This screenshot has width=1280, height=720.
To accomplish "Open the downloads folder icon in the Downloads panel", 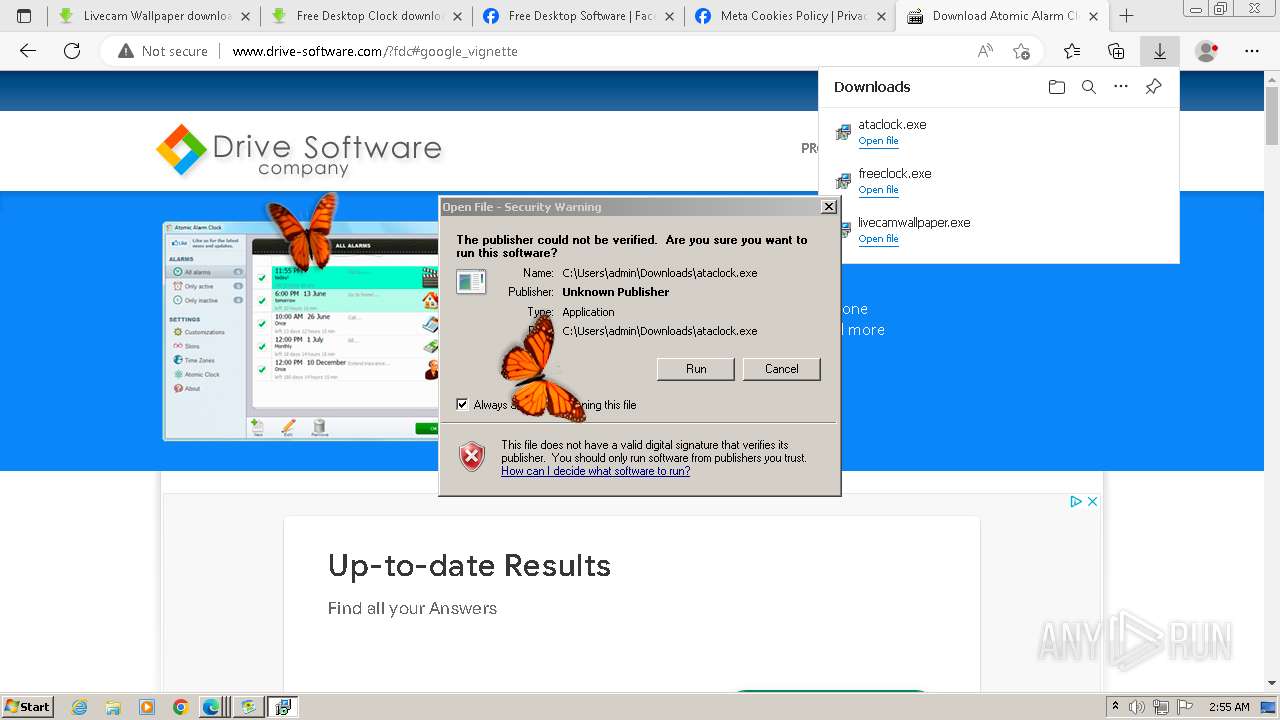I will pos(1057,87).
